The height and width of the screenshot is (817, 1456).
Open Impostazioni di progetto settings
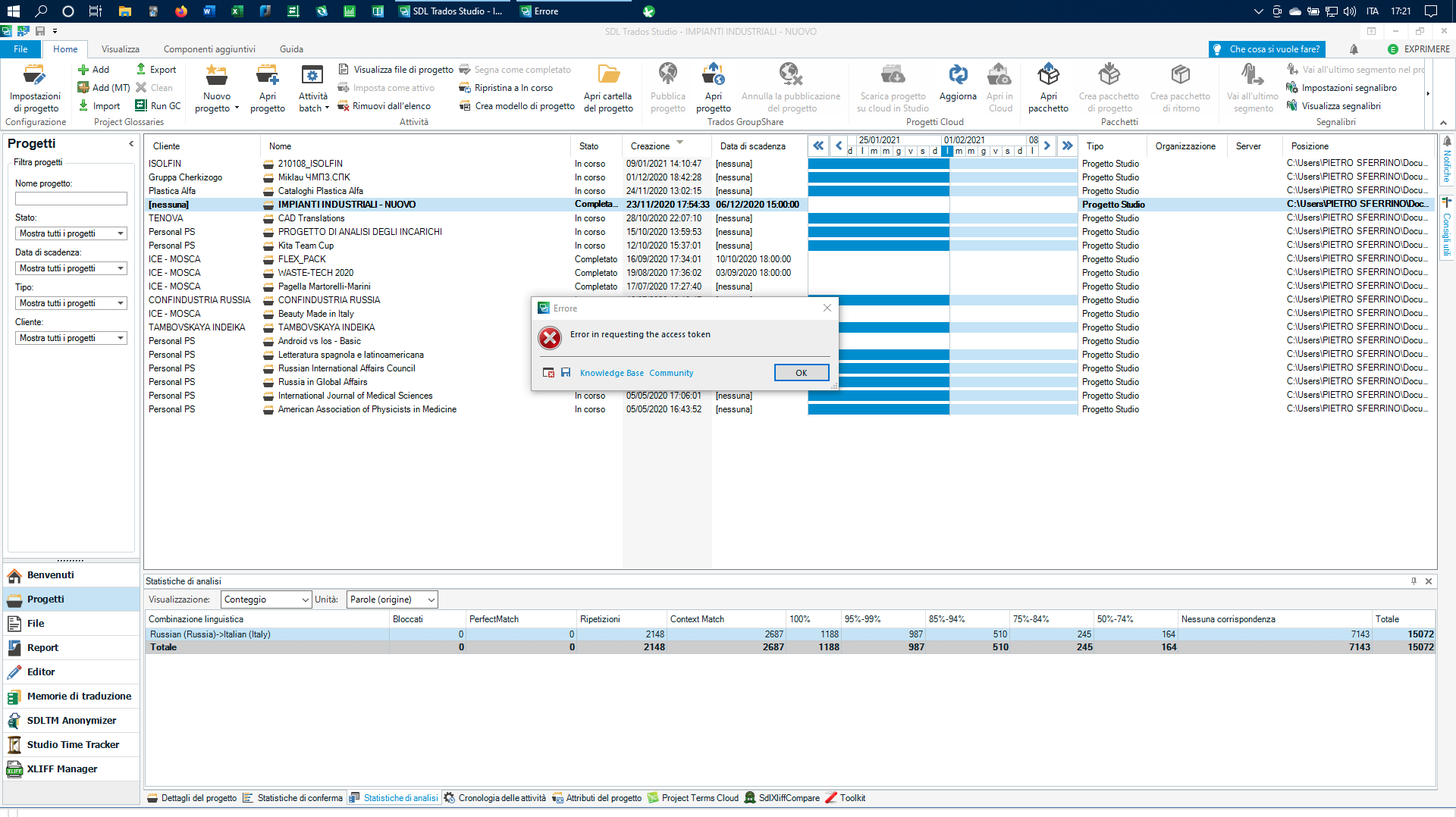(x=35, y=88)
